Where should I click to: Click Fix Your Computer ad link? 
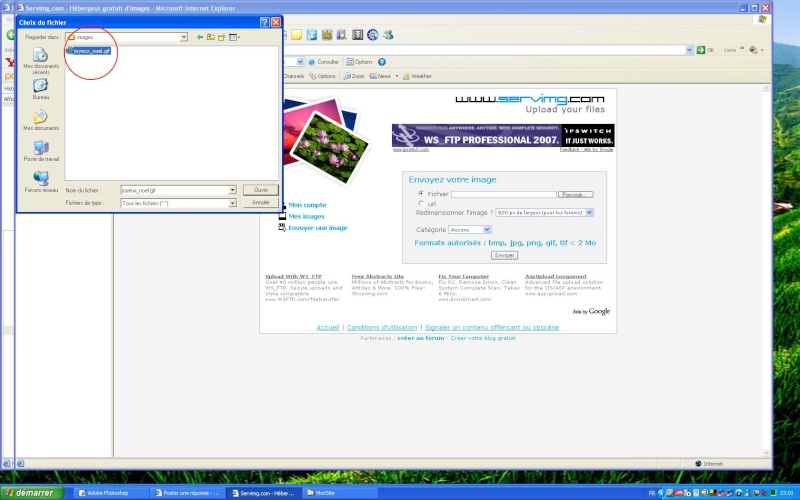point(463,276)
